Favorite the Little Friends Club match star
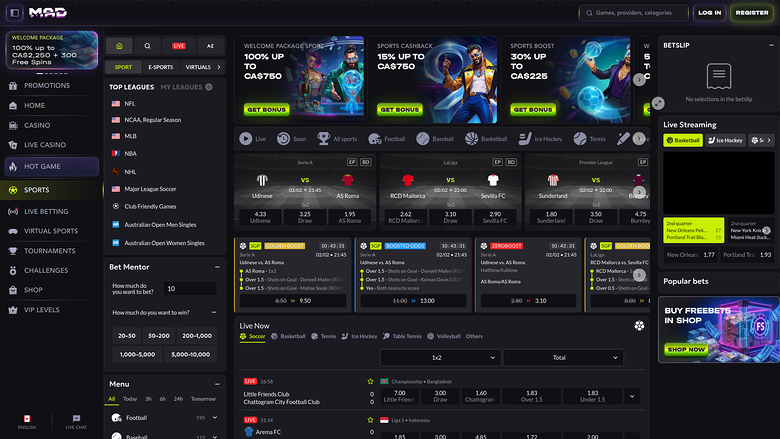780x439 pixels. (x=370, y=381)
